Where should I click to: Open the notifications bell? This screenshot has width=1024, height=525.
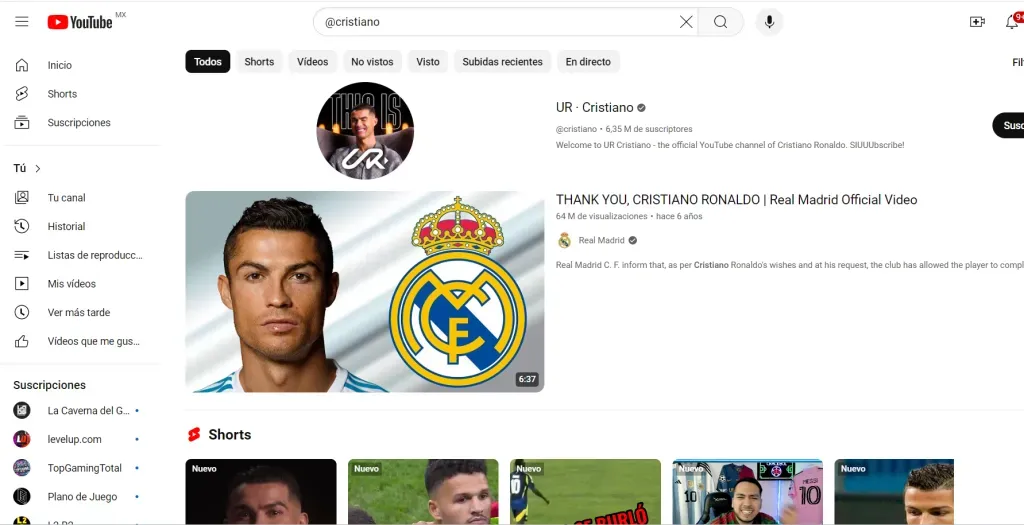[1011, 22]
